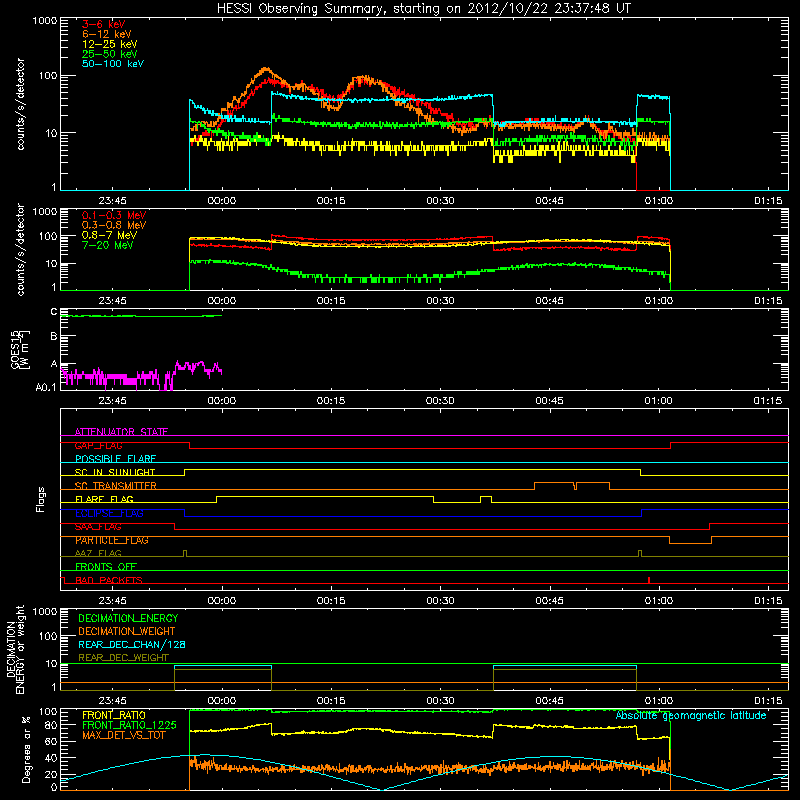Image resolution: width=800 pixels, height=800 pixels.
Task: Select the orange 6-12 keV legend label
Action: pos(107,34)
